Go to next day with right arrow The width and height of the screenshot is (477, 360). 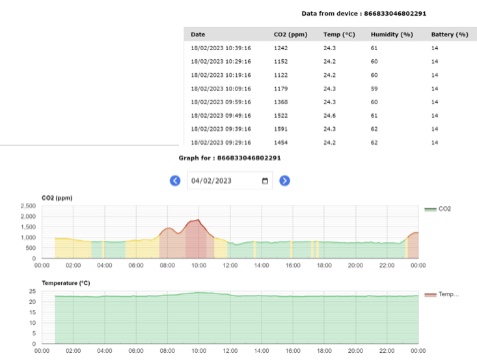[x=284, y=181]
